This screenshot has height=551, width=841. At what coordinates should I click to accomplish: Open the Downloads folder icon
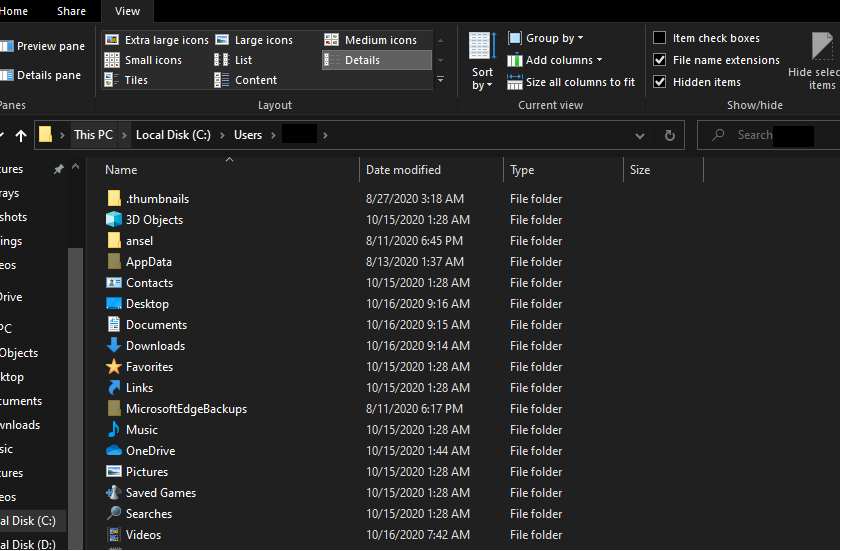pos(114,346)
